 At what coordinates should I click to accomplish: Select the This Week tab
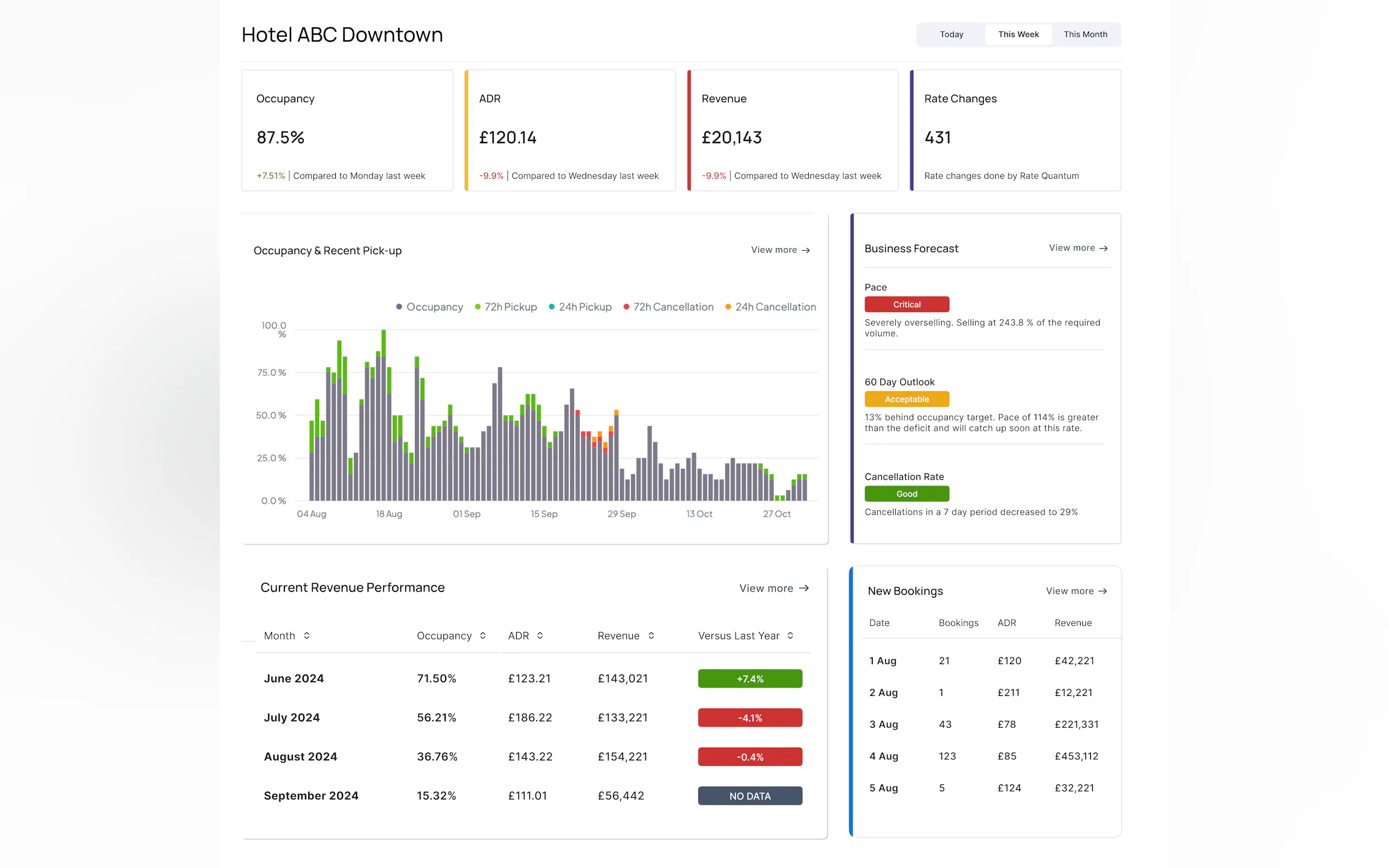(x=1018, y=34)
